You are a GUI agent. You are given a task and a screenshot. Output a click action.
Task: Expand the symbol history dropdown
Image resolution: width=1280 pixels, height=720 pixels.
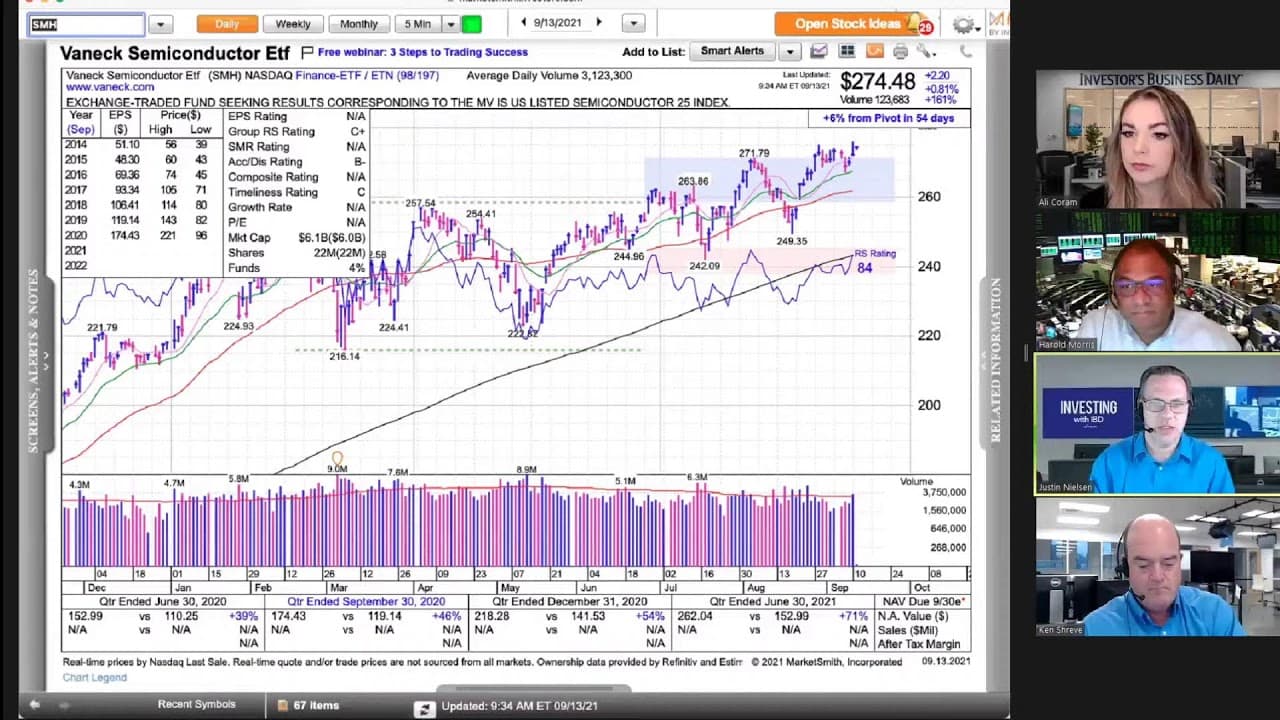pyautogui.click(x=161, y=24)
